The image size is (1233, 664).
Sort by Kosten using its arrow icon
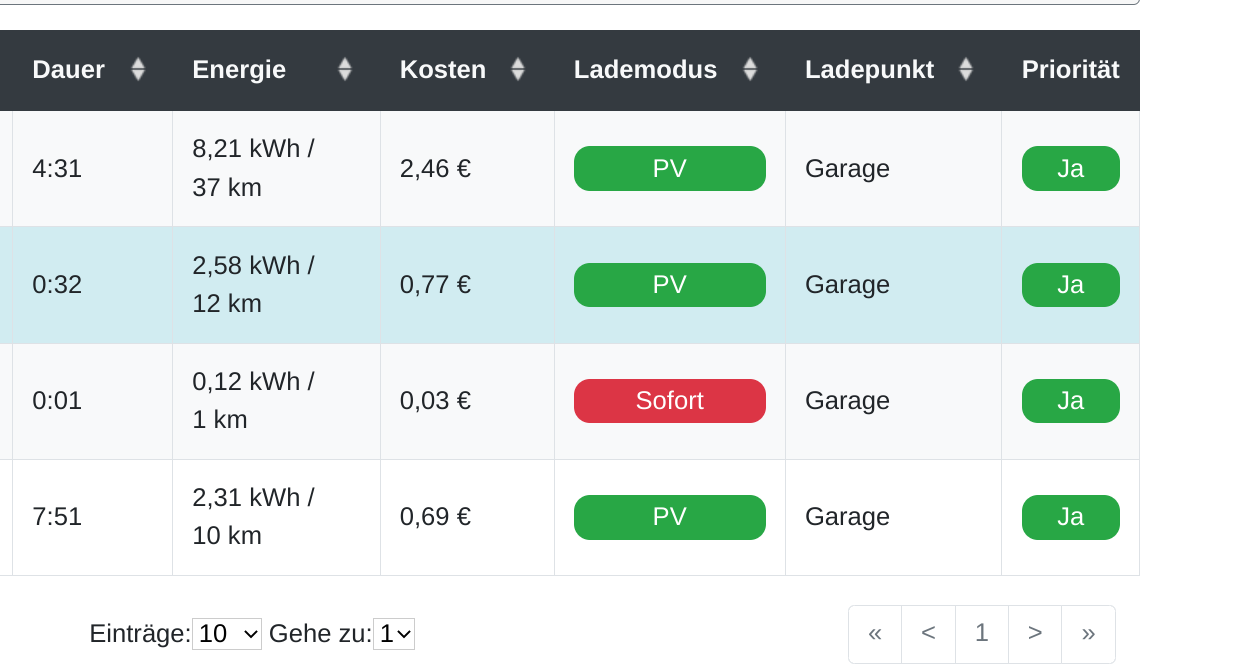point(518,69)
